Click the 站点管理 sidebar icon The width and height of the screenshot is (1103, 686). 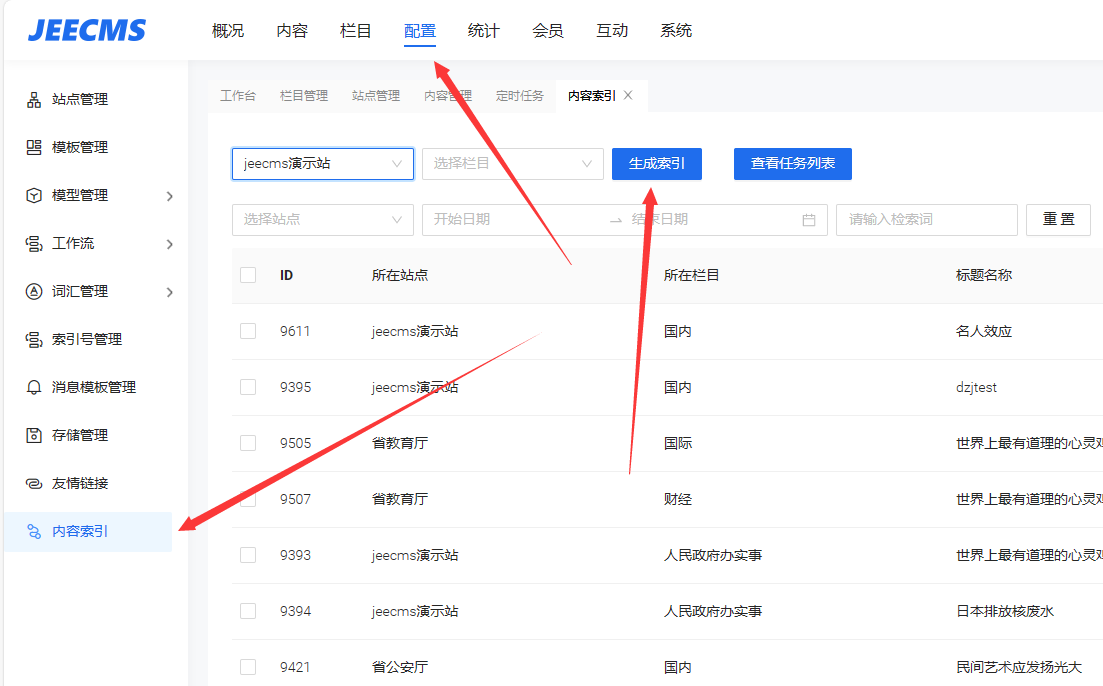coord(33,99)
